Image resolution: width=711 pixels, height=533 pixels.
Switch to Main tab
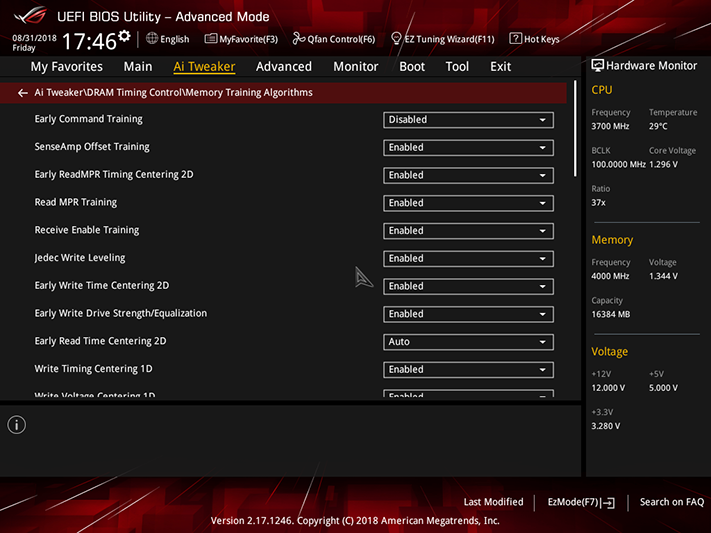(x=138, y=67)
